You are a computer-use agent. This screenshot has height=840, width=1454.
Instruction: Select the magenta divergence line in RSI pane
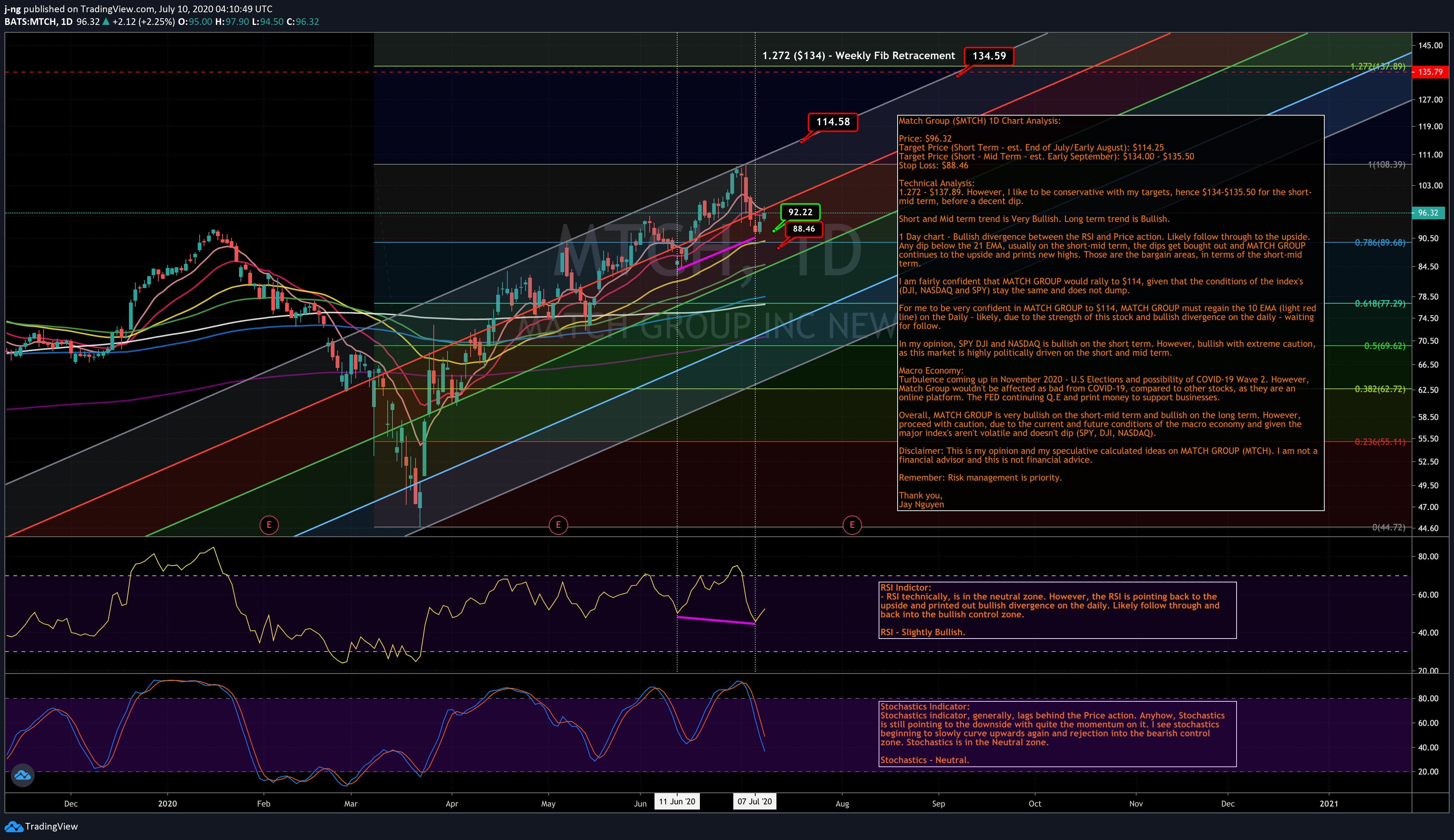(716, 620)
